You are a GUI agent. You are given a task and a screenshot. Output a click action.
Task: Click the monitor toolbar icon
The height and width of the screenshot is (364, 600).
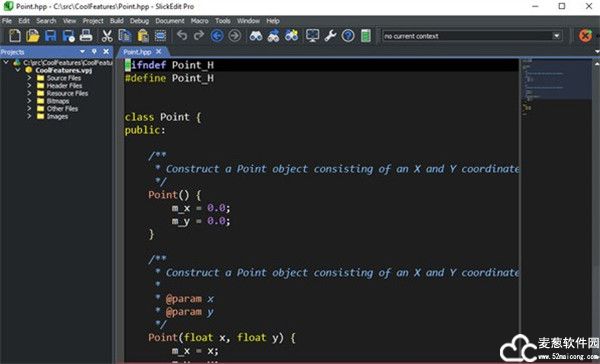(x=312, y=36)
